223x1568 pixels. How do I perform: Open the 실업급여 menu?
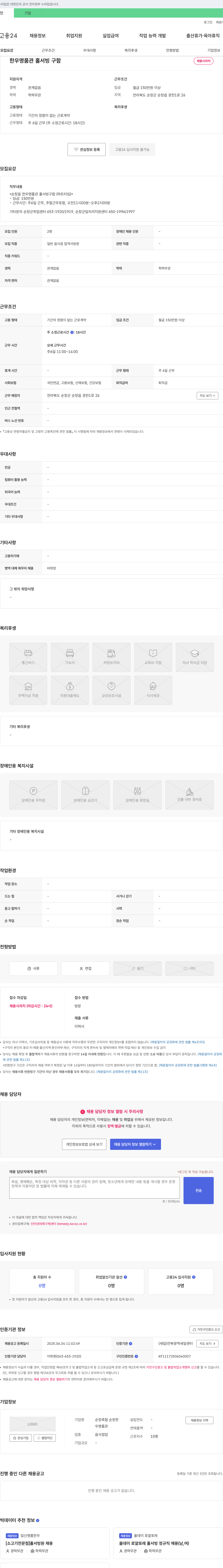click(x=110, y=36)
